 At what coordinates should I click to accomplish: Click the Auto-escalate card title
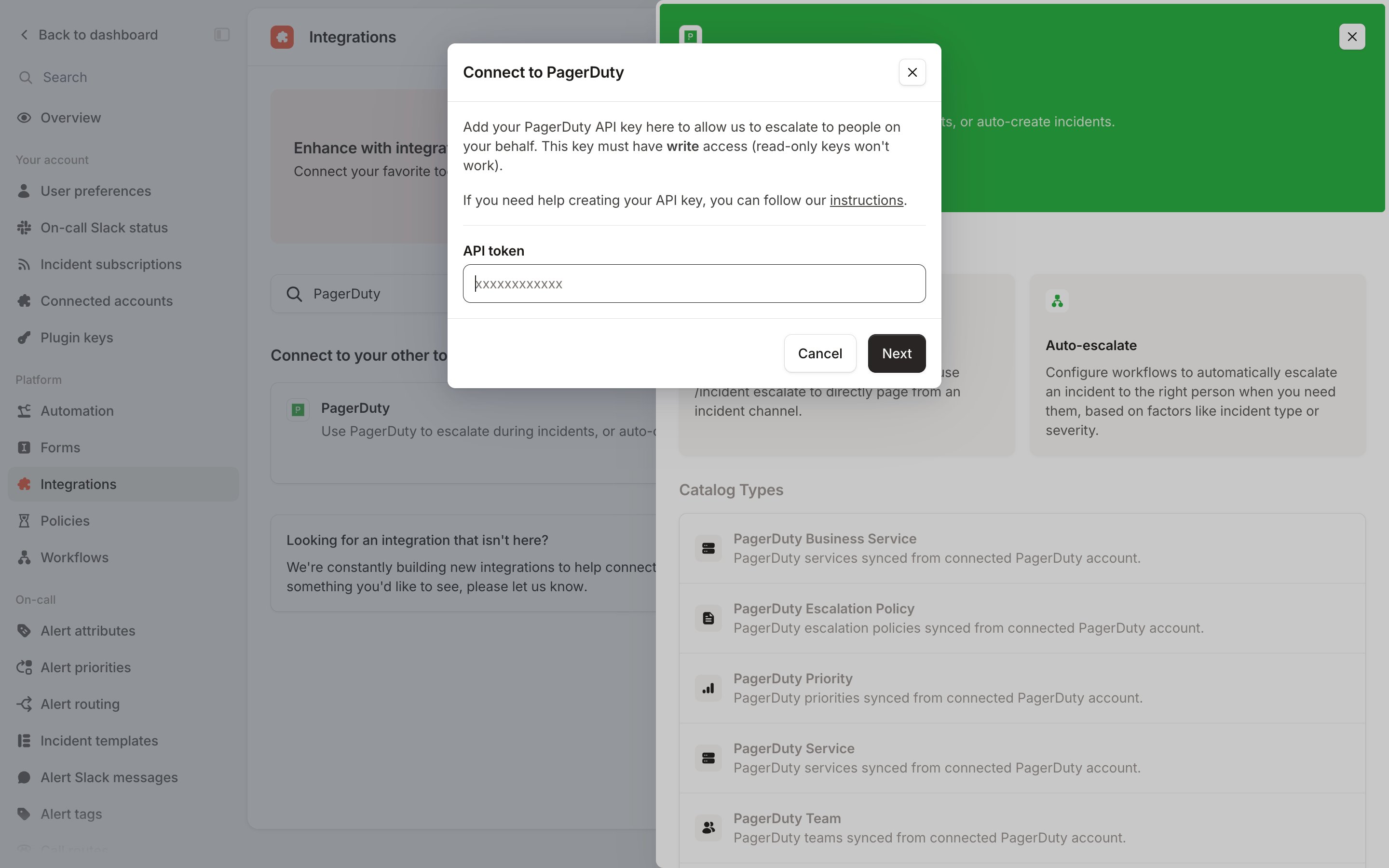point(1090,346)
